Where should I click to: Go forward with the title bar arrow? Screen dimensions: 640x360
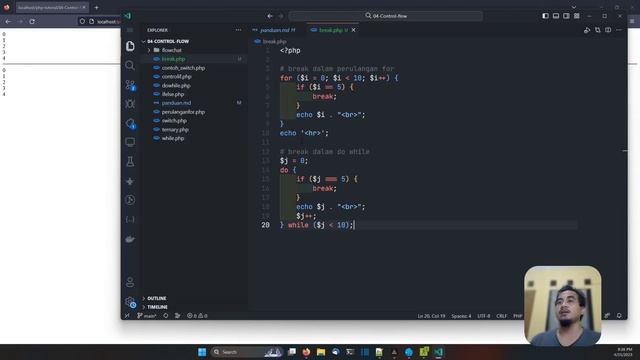281,16
